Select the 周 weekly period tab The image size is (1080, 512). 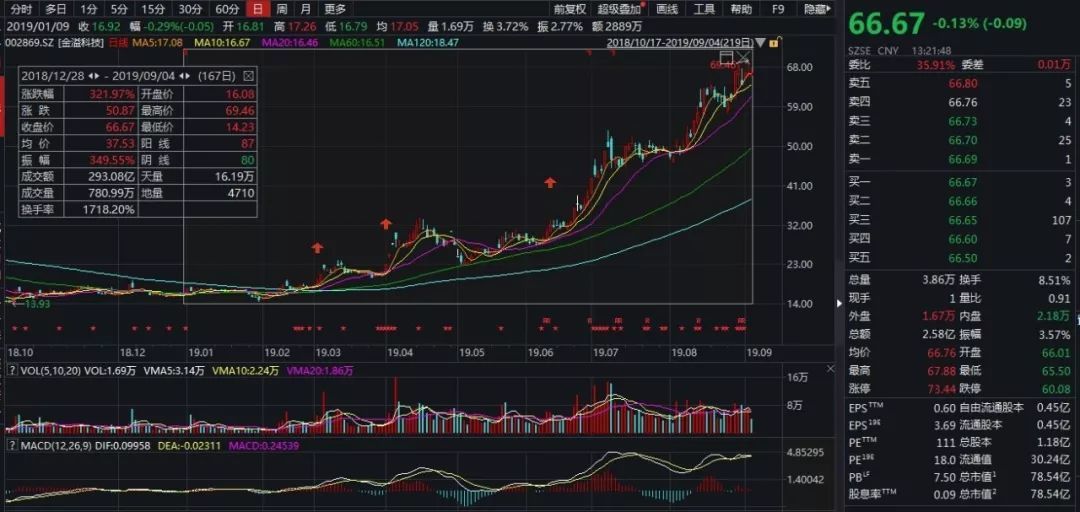(282, 9)
